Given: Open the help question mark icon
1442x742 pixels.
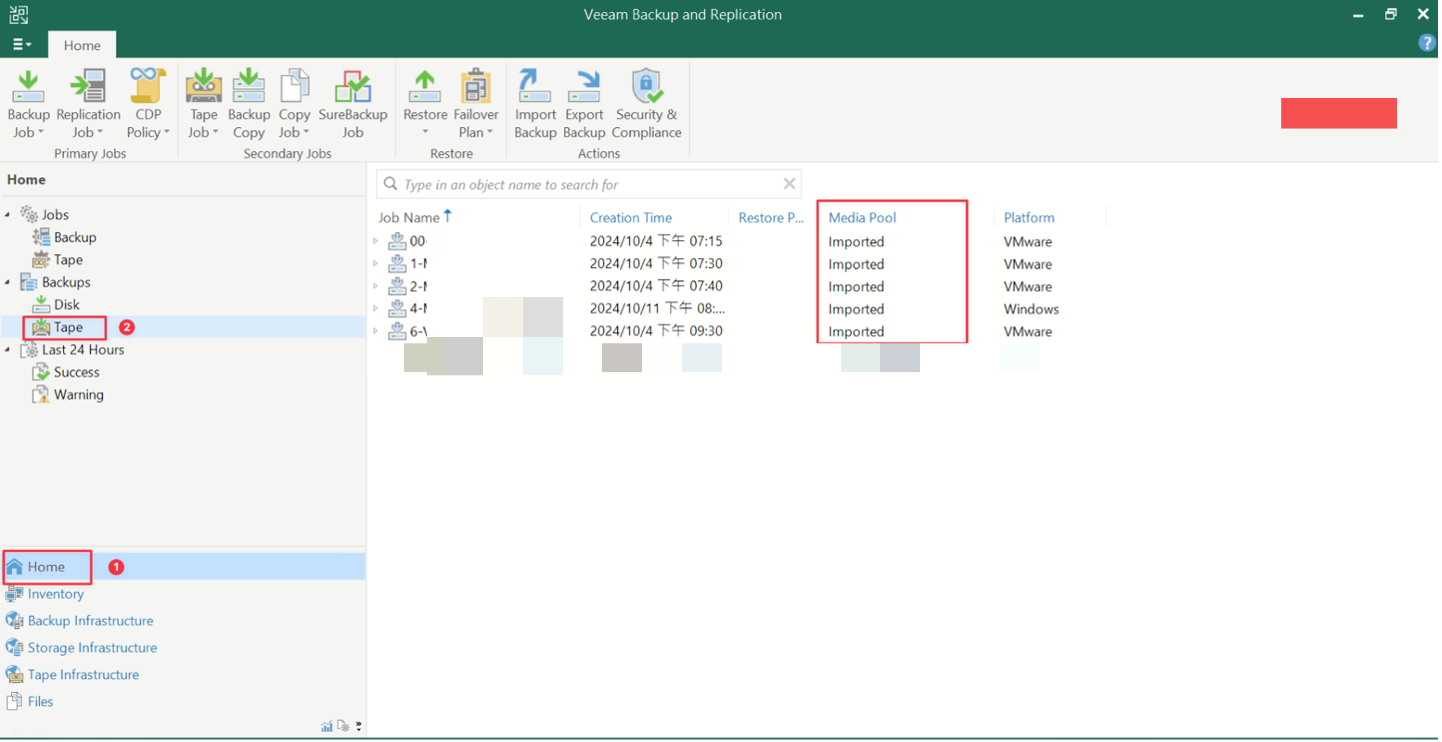Looking at the screenshot, I should [1428, 43].
